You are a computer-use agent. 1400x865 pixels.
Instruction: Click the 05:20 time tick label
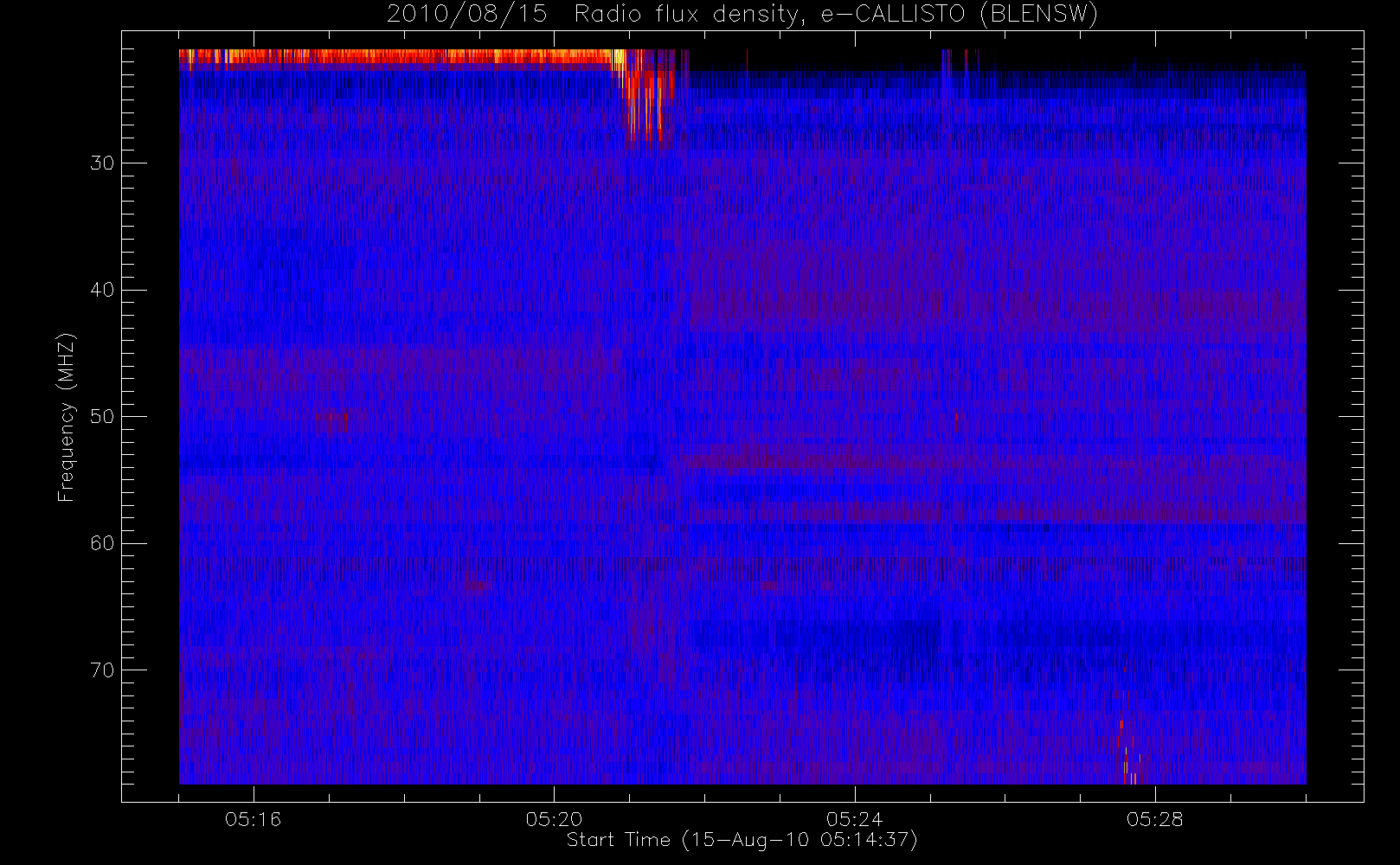point(554,819)
